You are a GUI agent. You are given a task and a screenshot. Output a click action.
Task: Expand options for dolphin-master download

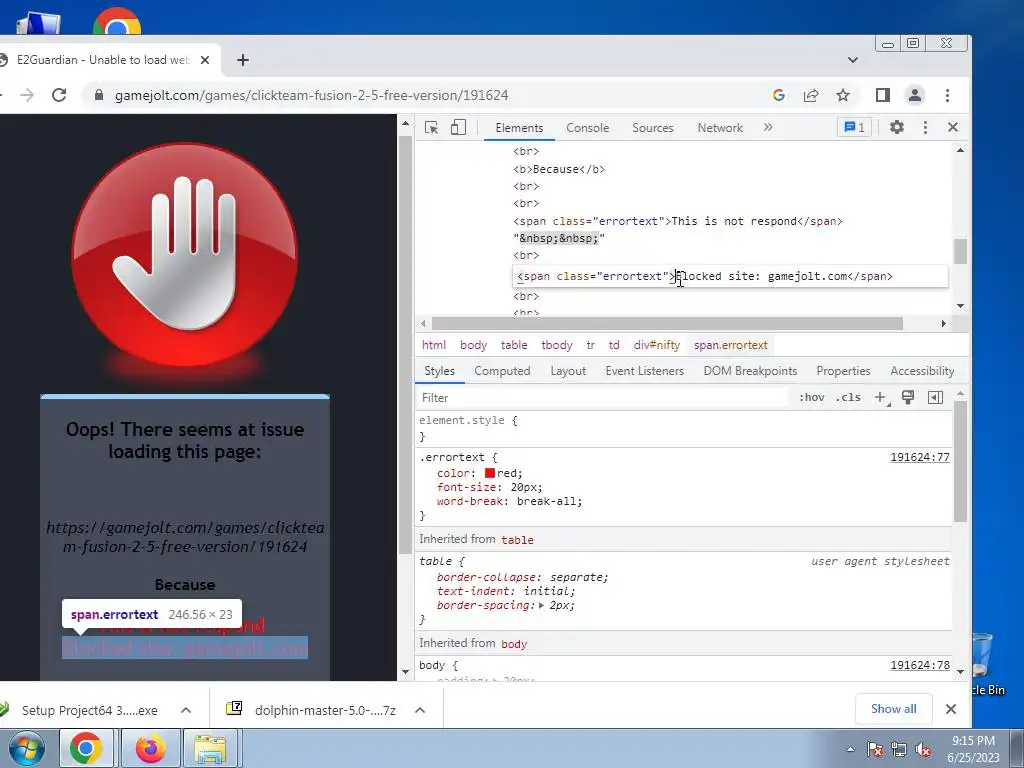tap(420, 710)
